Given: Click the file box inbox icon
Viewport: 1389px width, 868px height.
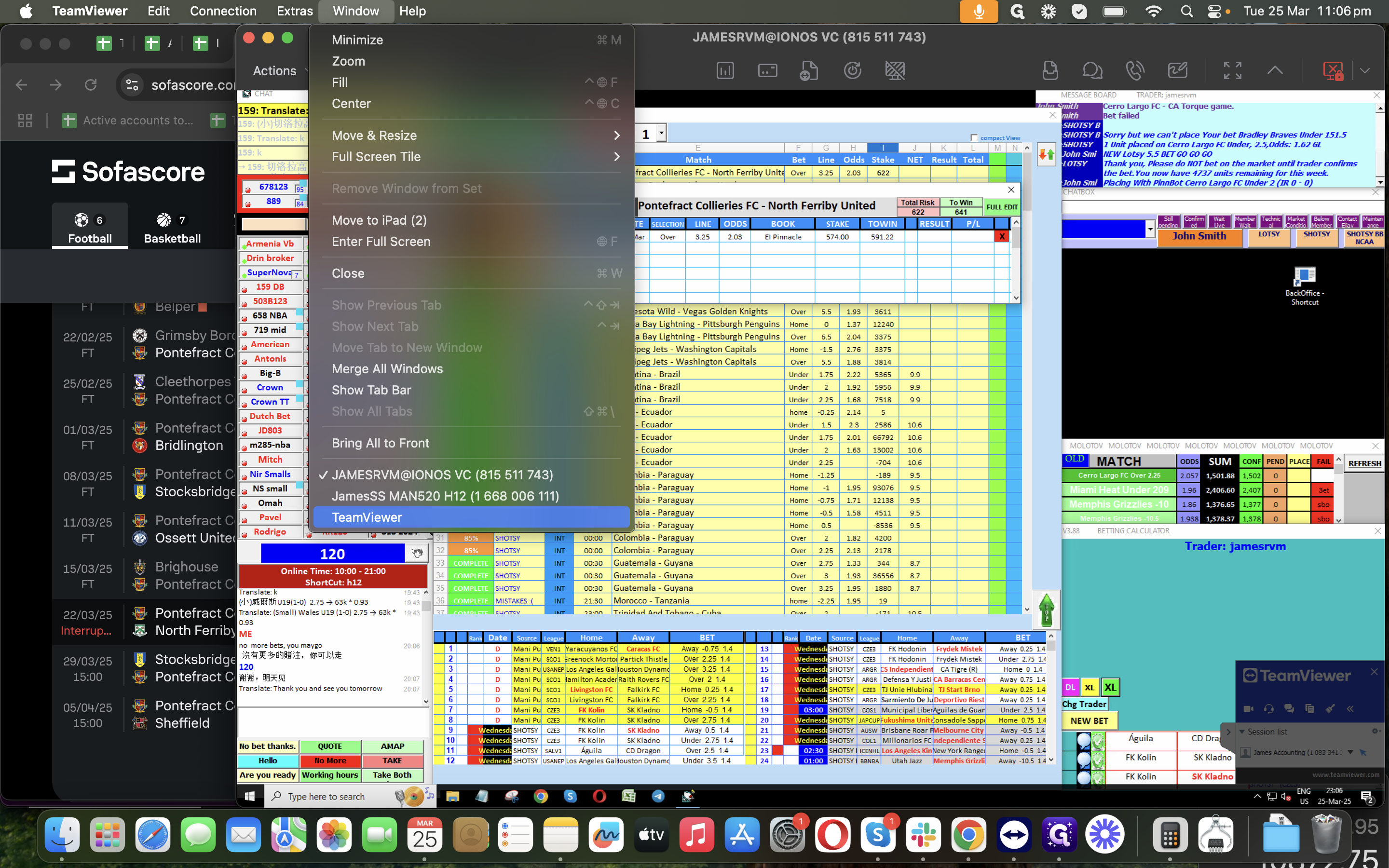Looking at the screenshot, I should [1050, 70].
